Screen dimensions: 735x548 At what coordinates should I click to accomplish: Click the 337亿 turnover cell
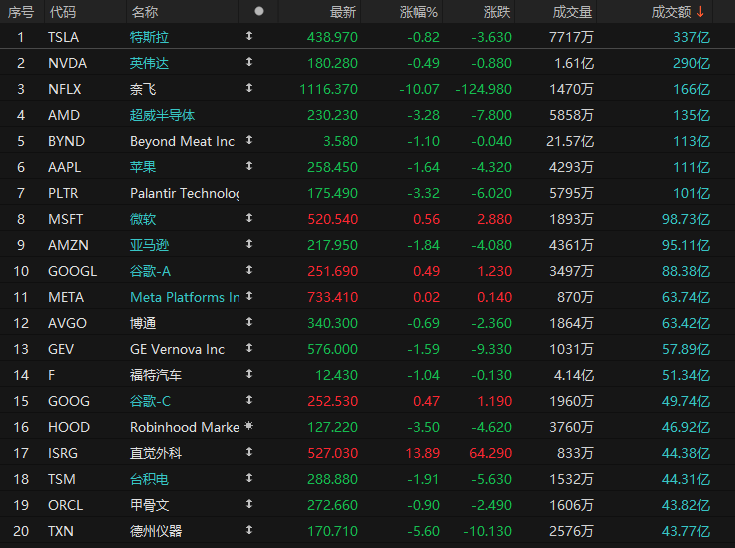[691, 37]
